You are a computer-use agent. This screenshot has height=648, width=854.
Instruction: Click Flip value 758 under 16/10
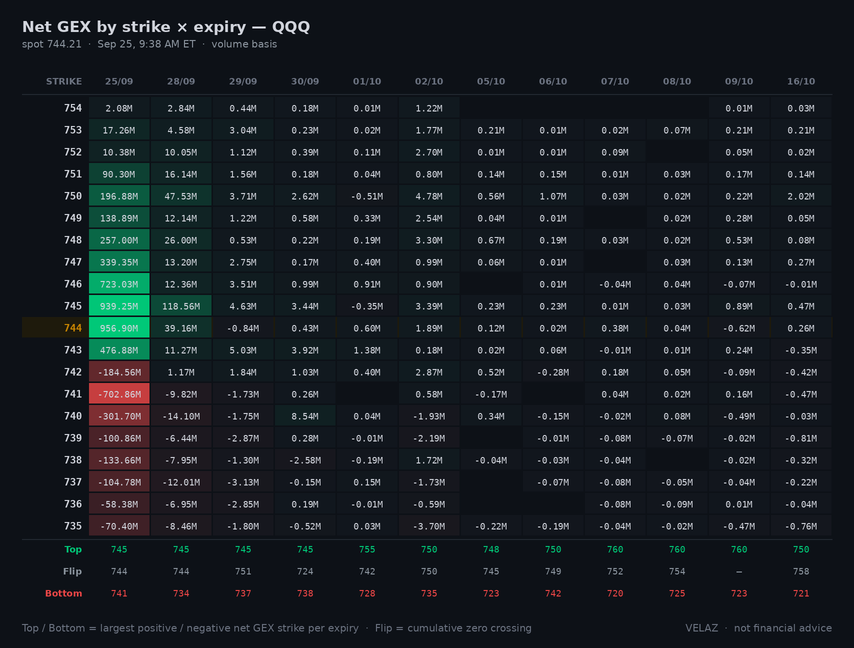pyautogui.click(x=801, y=571)
